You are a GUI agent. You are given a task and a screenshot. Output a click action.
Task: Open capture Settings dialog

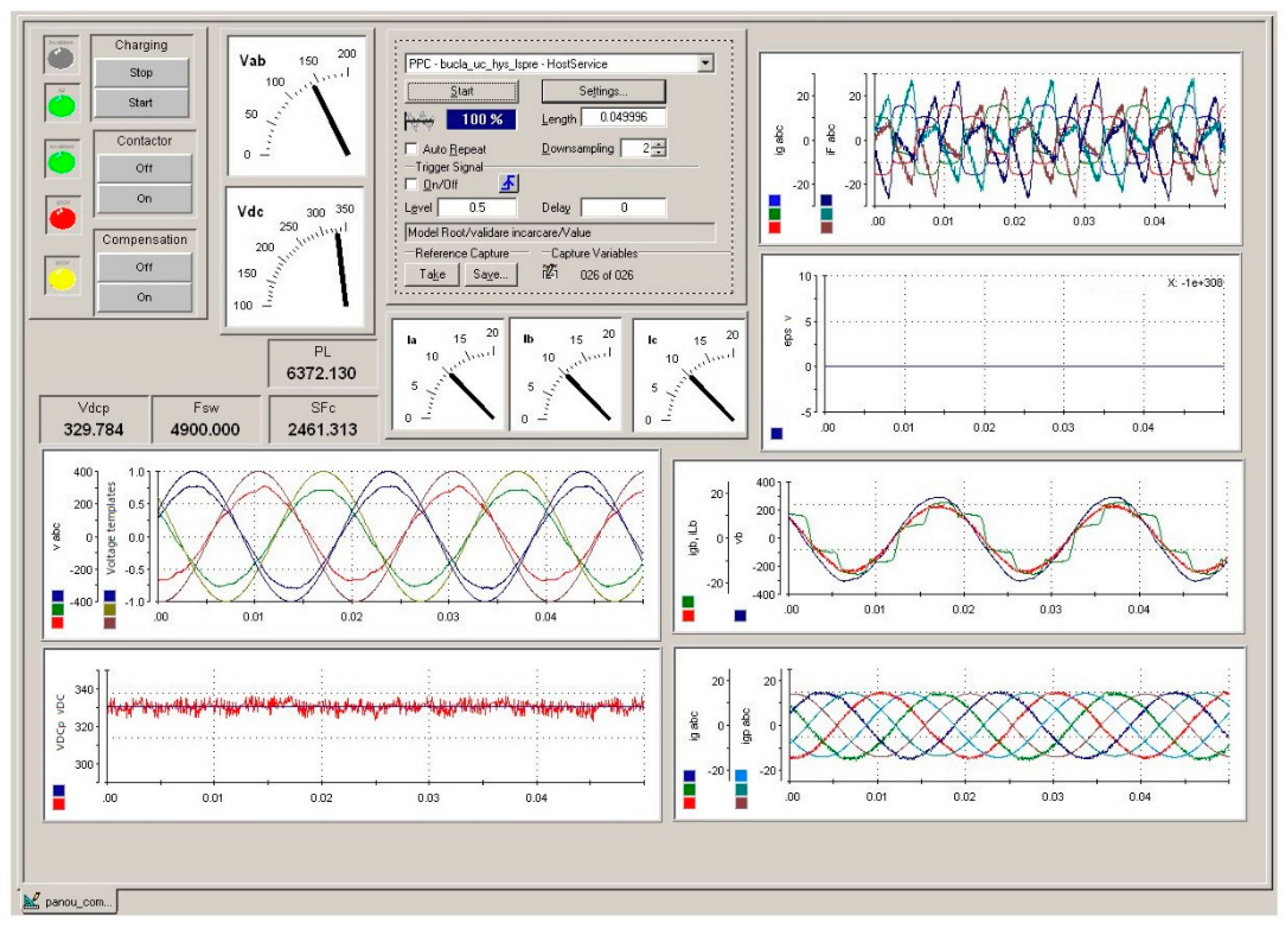click(x=603, y=91)
